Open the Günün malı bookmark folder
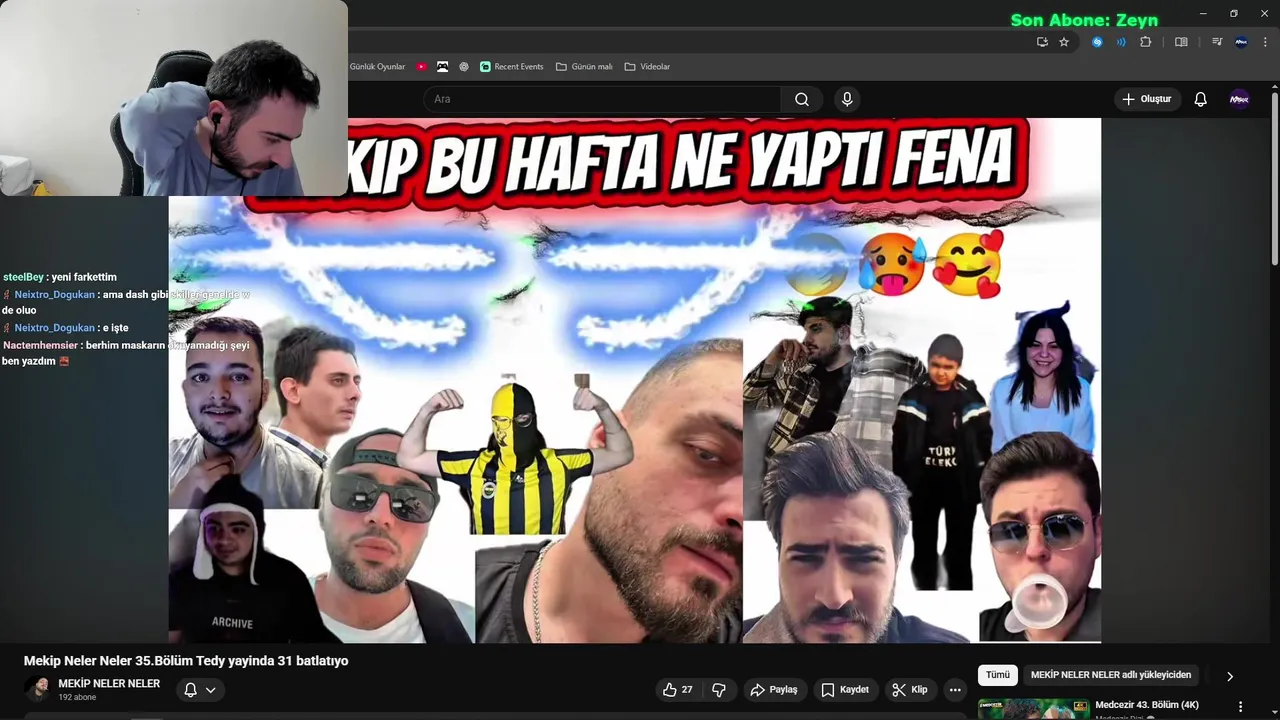 (584, 67)
